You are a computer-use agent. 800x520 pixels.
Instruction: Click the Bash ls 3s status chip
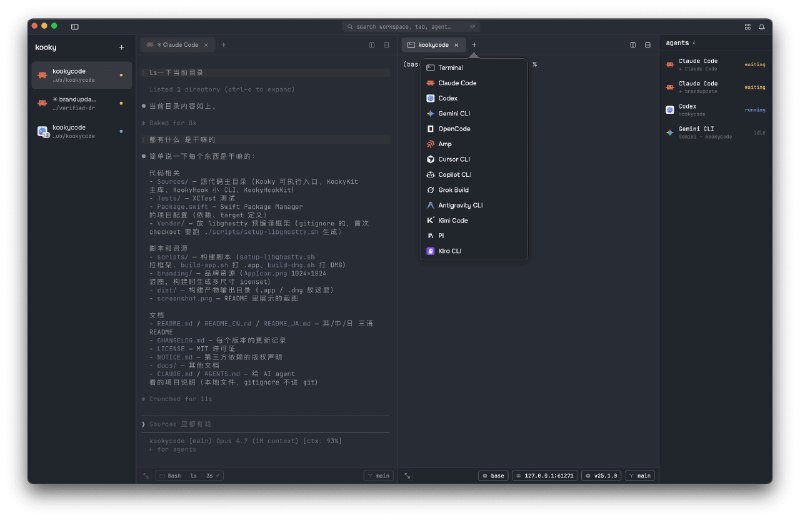click(189, 476)
